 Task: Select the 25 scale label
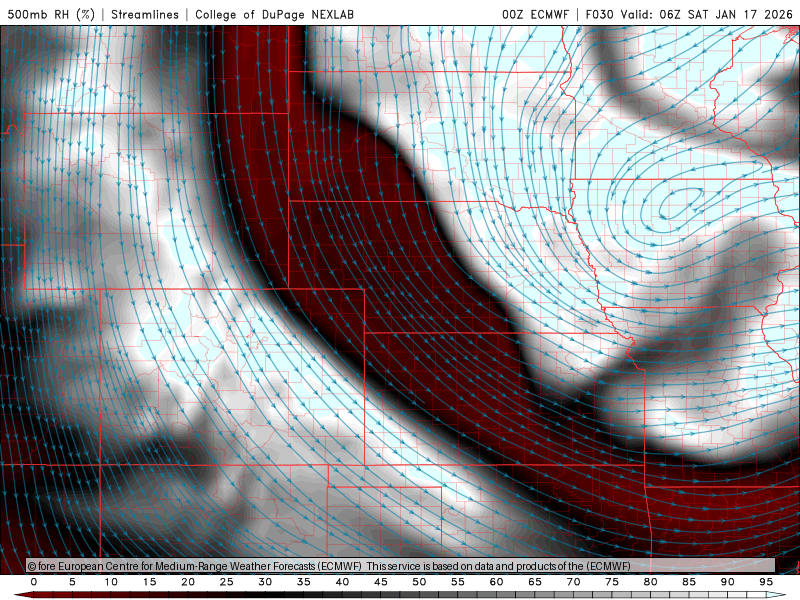[x=227, y=582]
